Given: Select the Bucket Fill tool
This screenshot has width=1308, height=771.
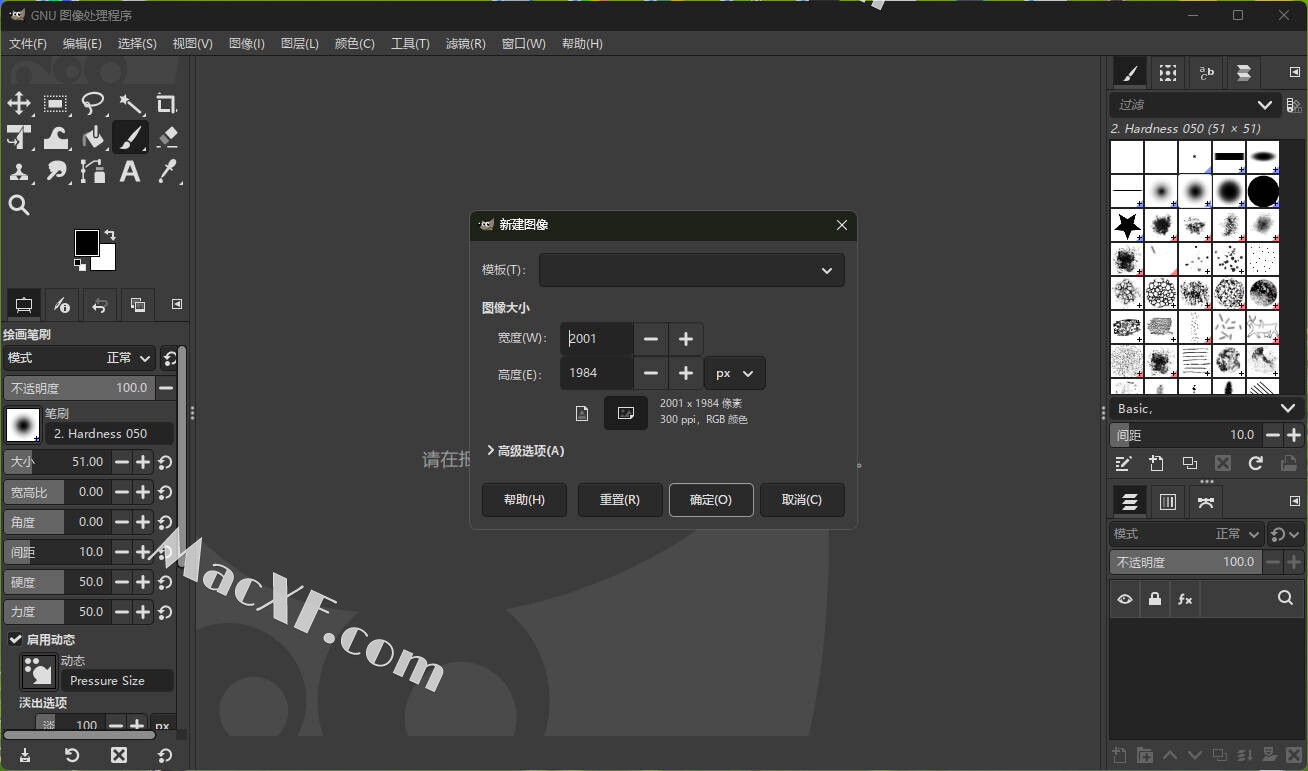Looking at the screenshot, I should click(93, 137).
